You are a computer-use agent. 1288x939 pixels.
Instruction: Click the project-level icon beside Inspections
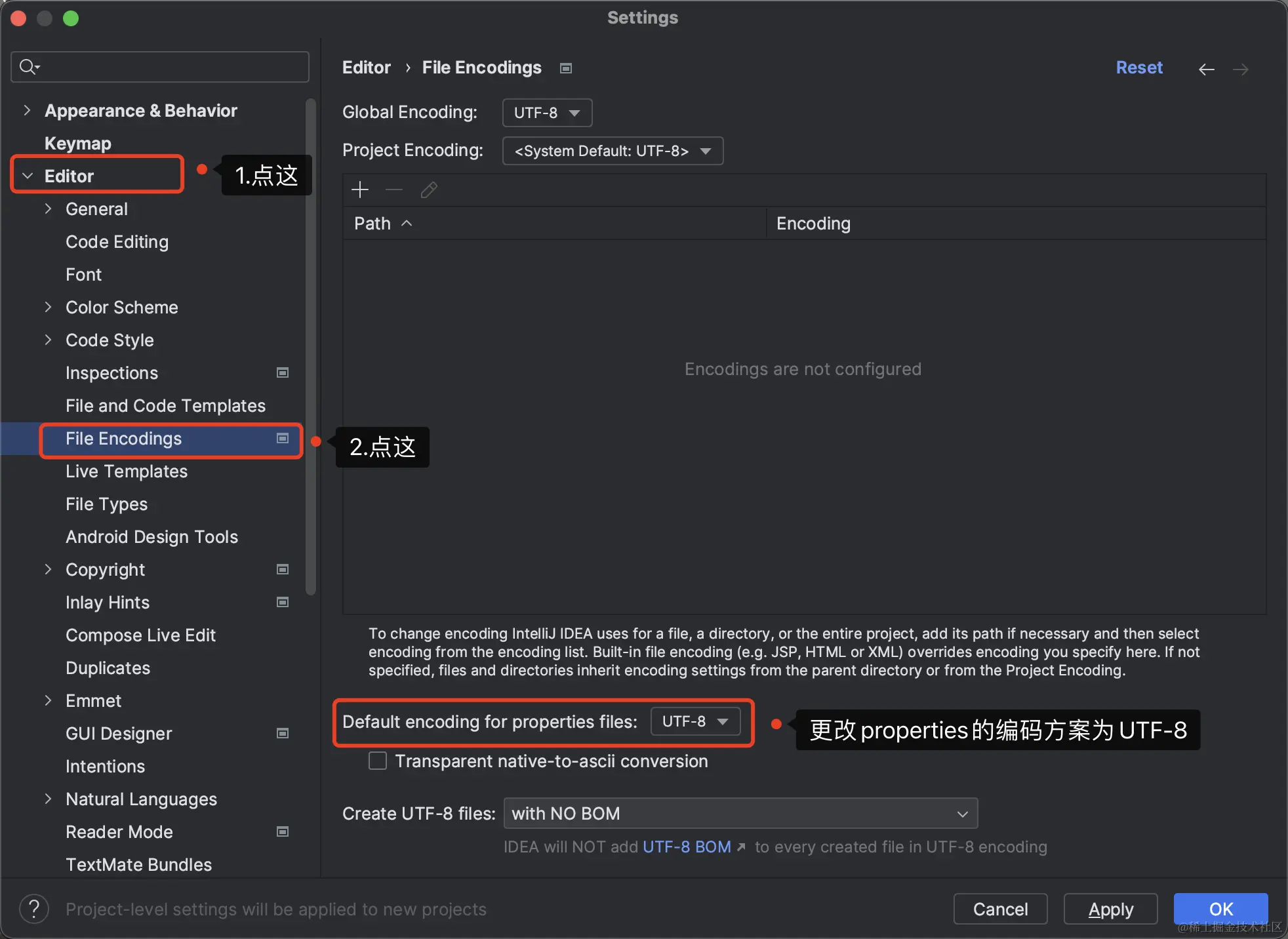coord(283,372)
